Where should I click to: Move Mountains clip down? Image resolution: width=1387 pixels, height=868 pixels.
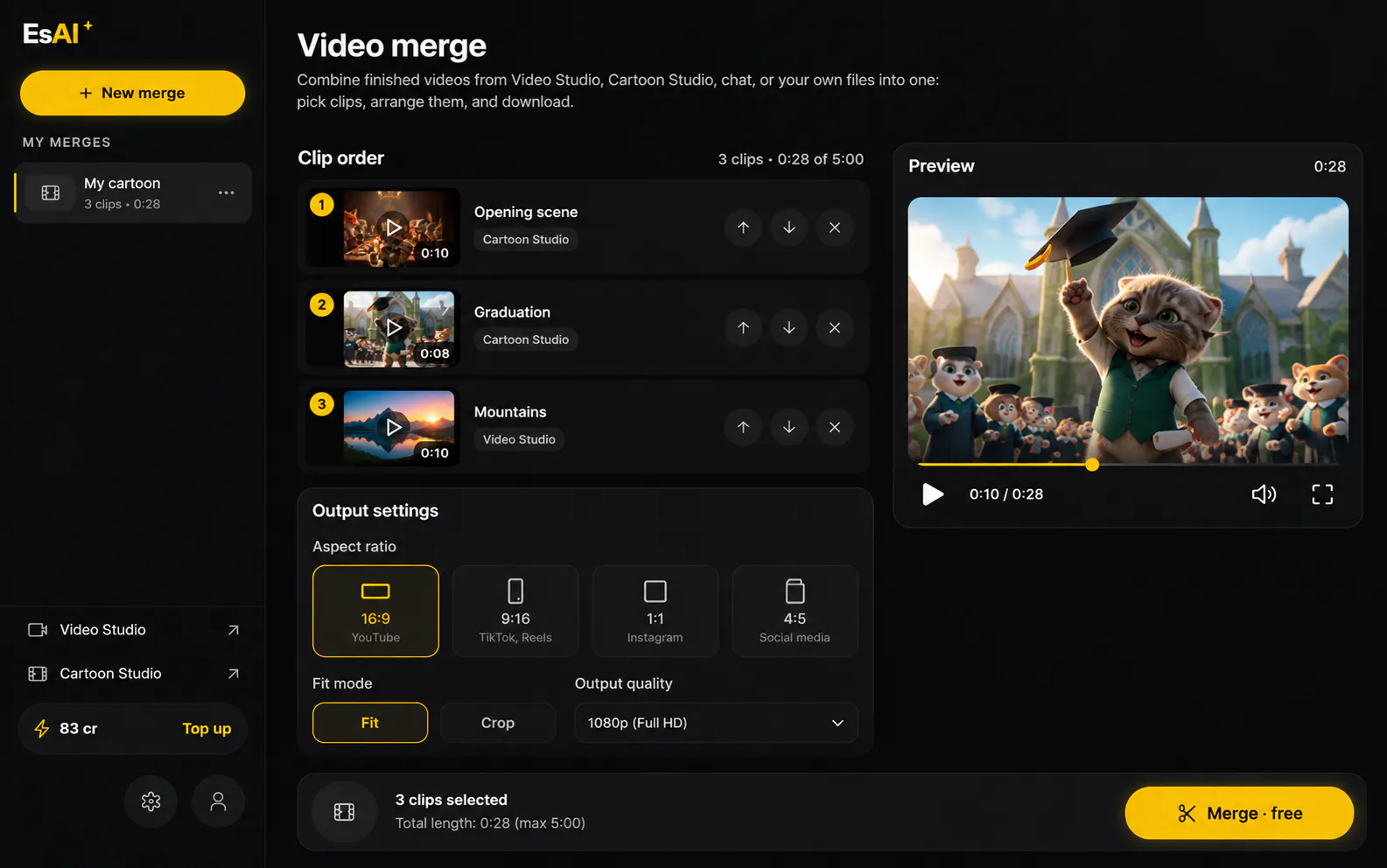point(789,427)
